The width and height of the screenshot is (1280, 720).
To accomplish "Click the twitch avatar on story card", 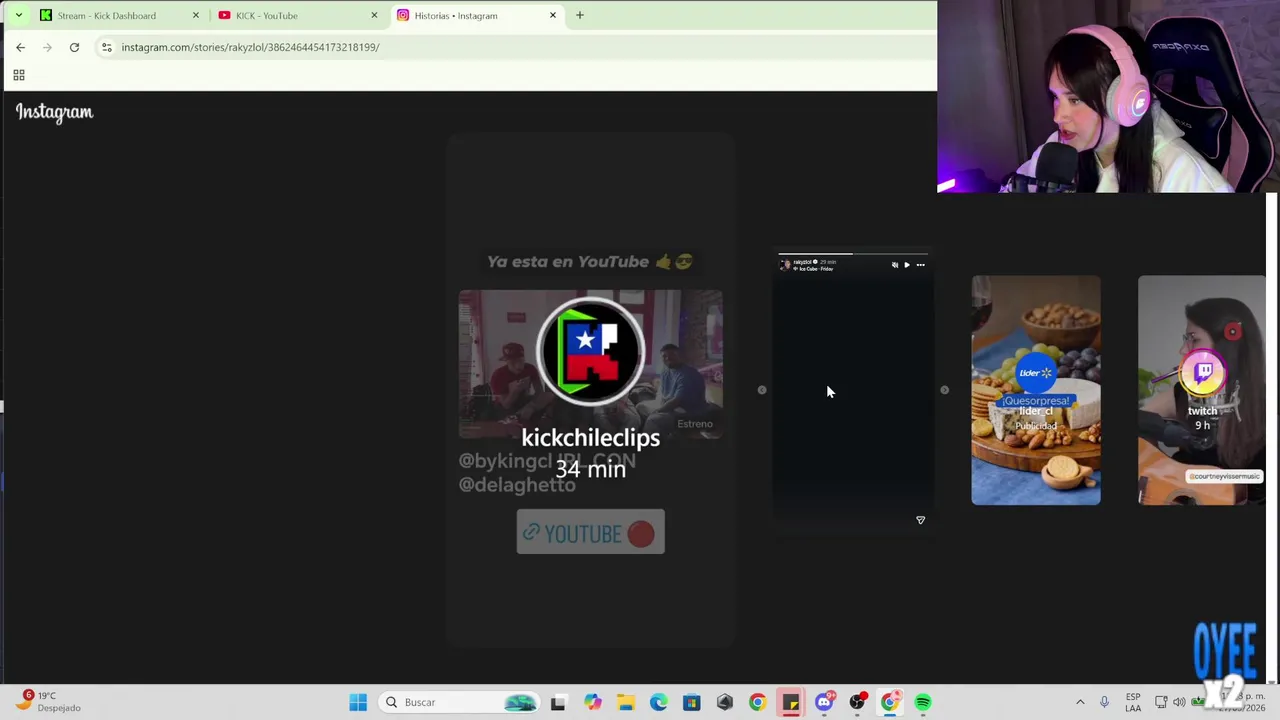I will [1203, 374].
